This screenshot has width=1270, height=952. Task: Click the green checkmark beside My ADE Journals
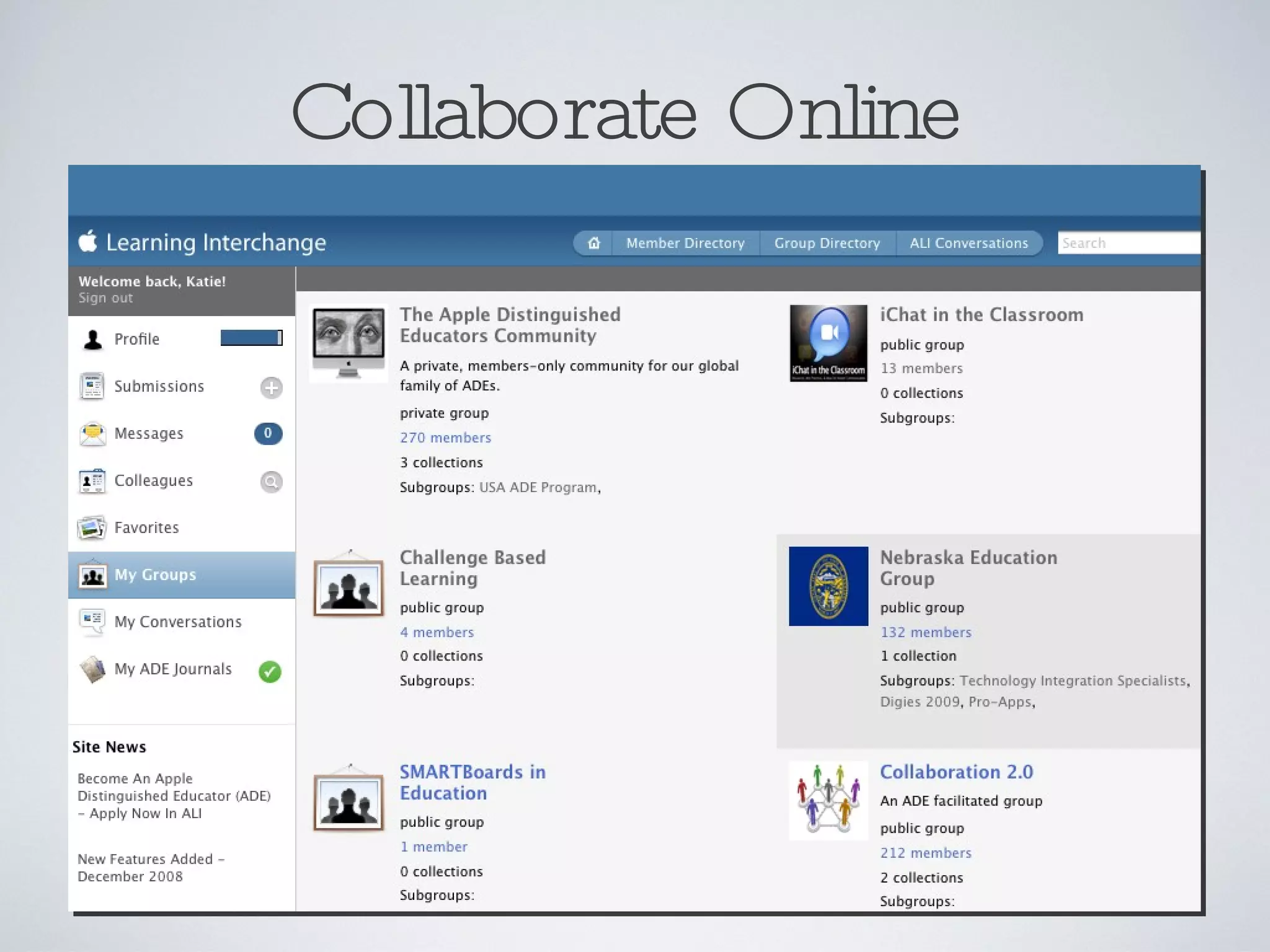[270, 671]
